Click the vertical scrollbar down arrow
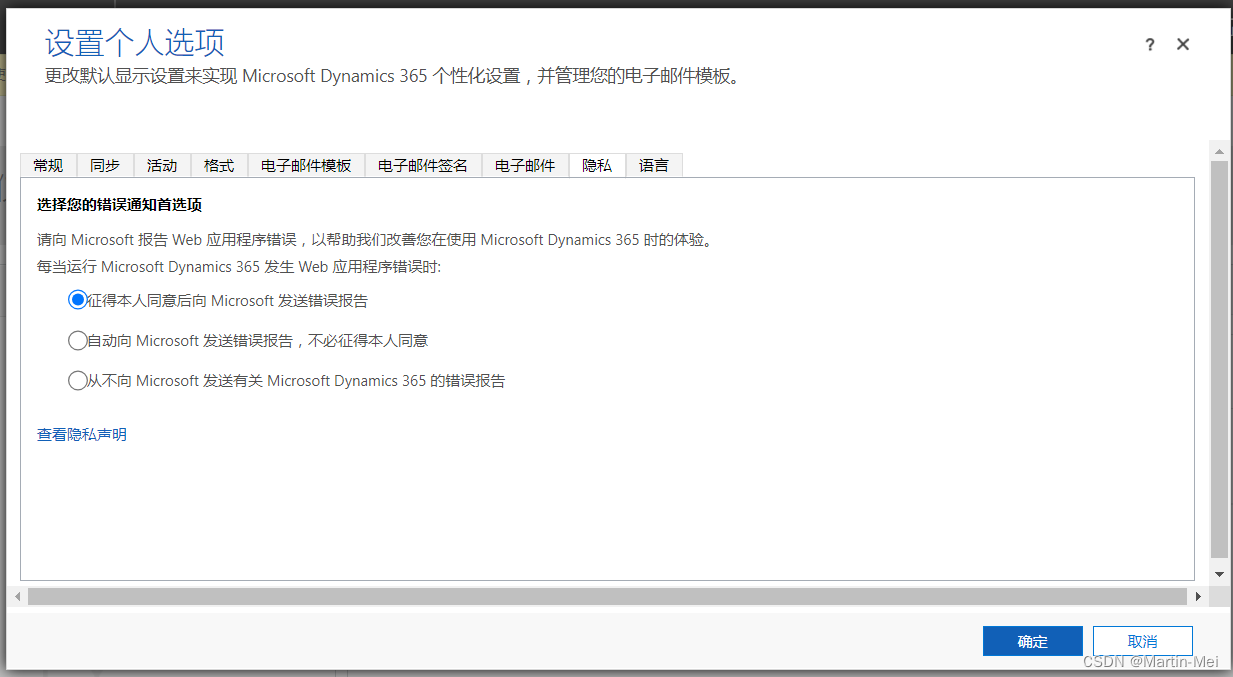The image size is (1233, 677). point(1219,575)
